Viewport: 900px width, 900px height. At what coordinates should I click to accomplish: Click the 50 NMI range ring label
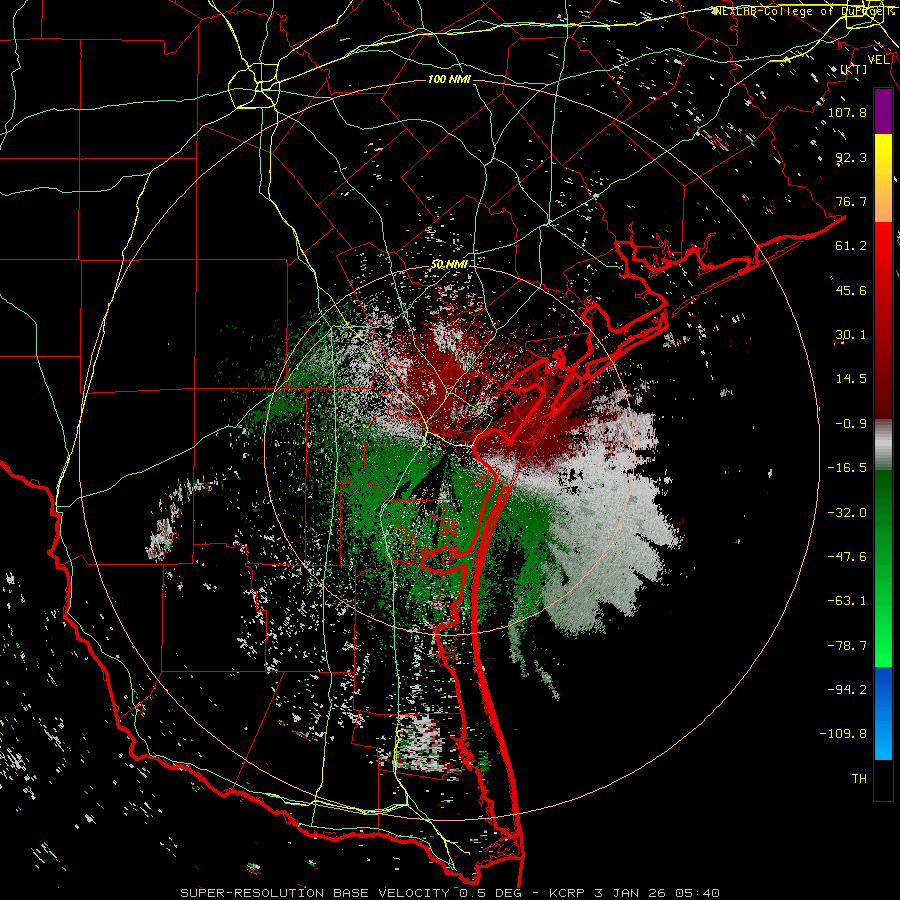(x=449, y=264)
